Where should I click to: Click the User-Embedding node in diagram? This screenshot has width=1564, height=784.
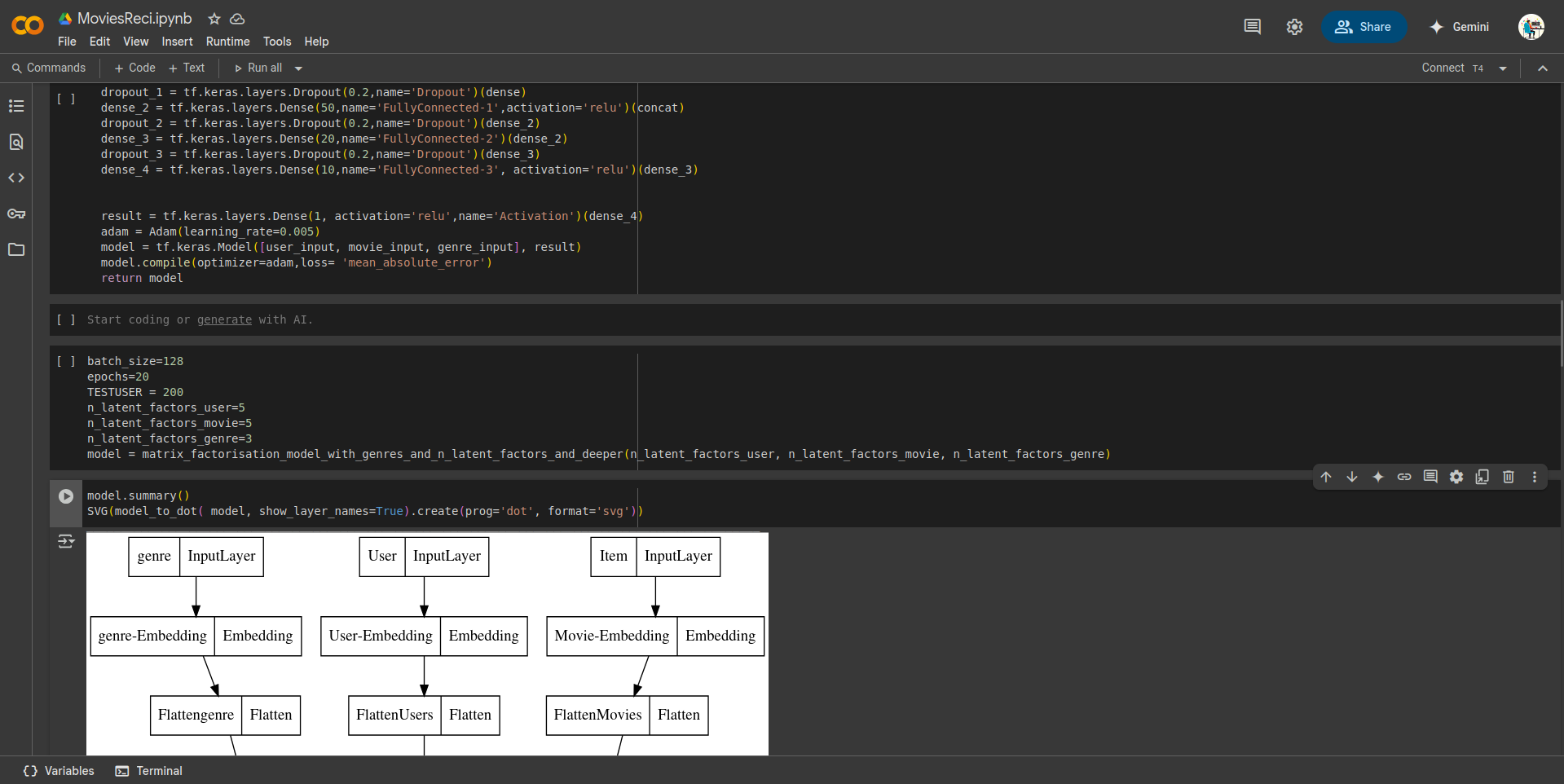(424, 636)
